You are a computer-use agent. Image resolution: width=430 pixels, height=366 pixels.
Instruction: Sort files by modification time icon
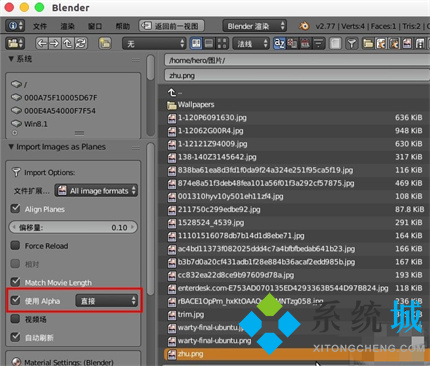pyautogui.click(x=305, y=43)
